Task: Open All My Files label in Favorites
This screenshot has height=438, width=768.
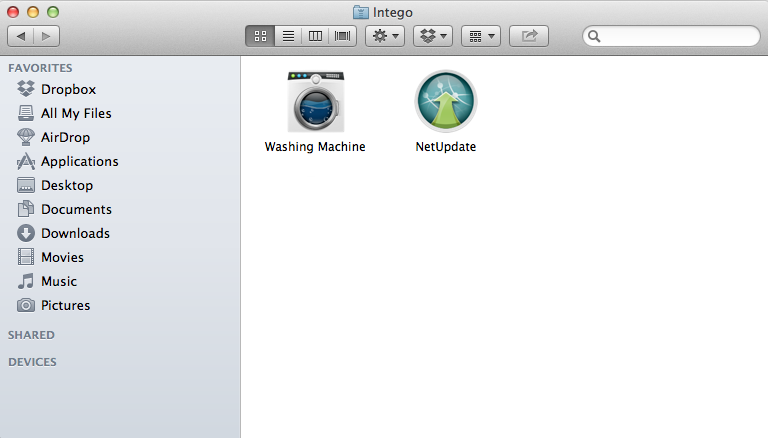Action: pos(76,113)
